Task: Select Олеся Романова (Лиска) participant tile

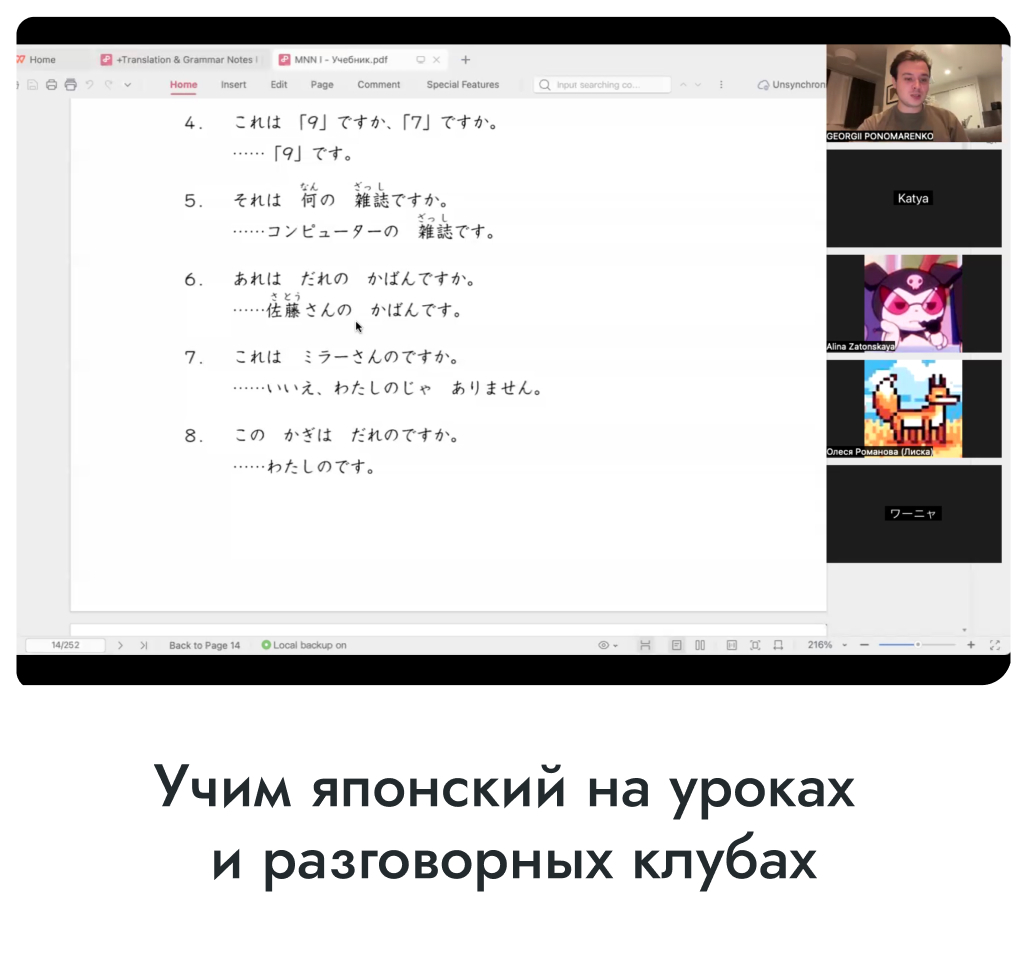Action: (913, 409)
